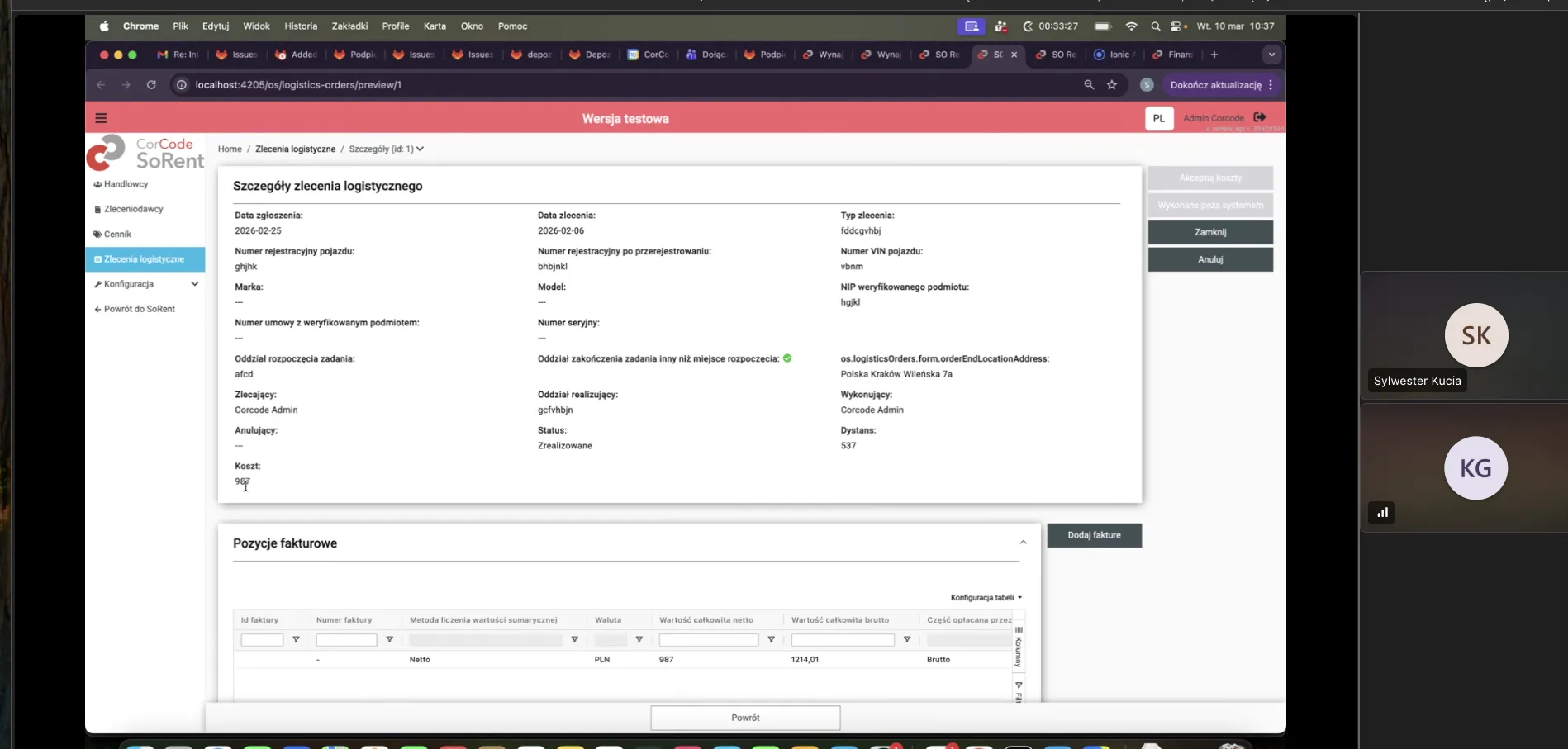1568x749 pixels.
Task: Click the bookmark star in the address bar
Action: [1111, 84]
